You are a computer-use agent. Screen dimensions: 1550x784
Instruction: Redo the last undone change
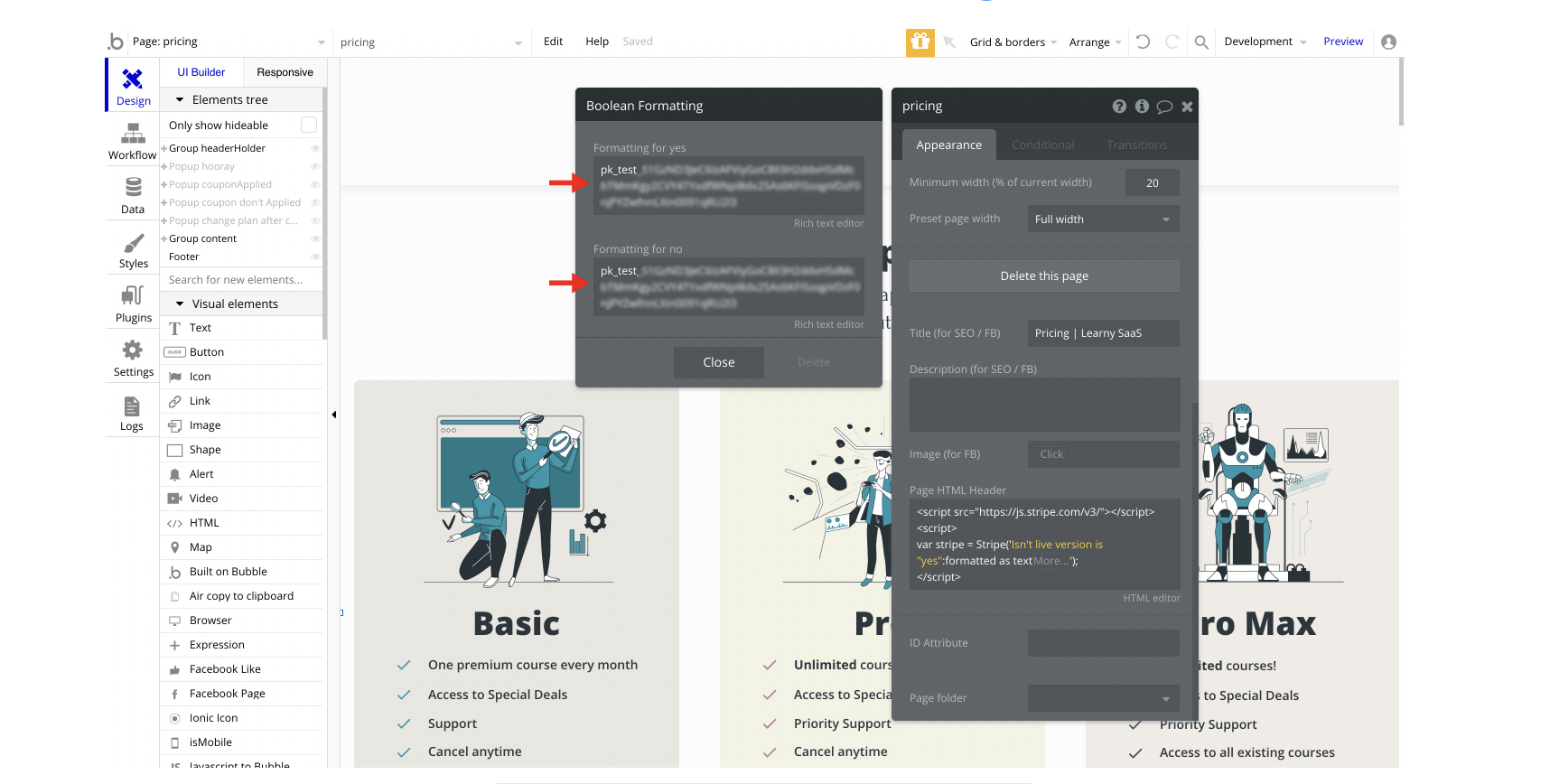tap(1172, 42)
